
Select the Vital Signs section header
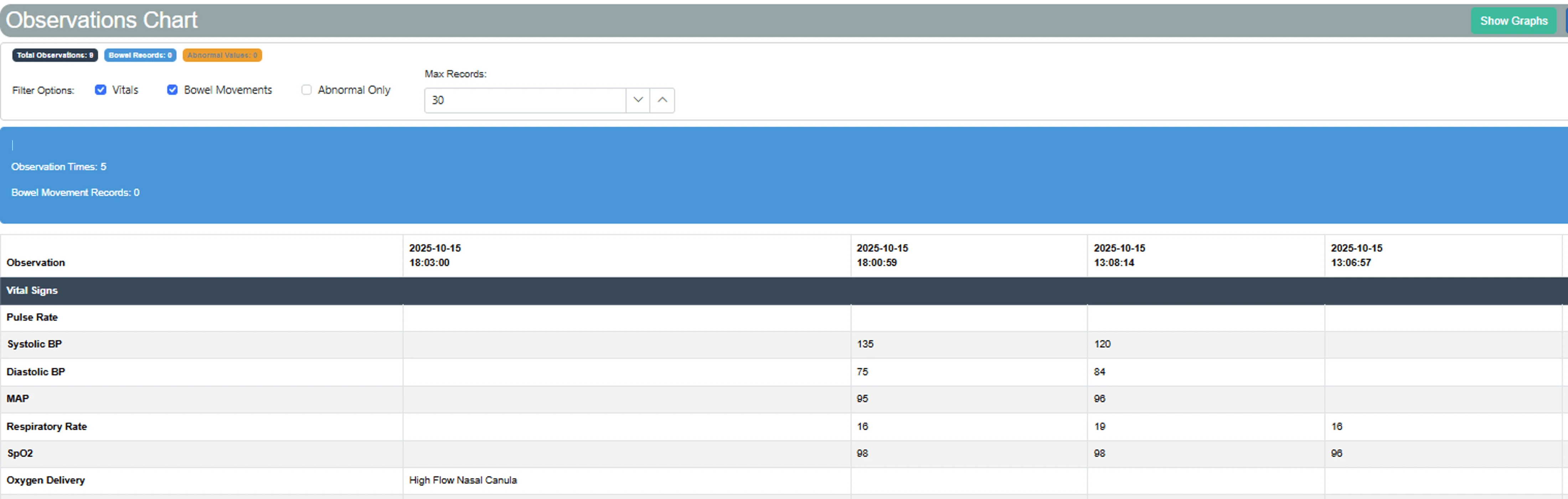[784, 291]
